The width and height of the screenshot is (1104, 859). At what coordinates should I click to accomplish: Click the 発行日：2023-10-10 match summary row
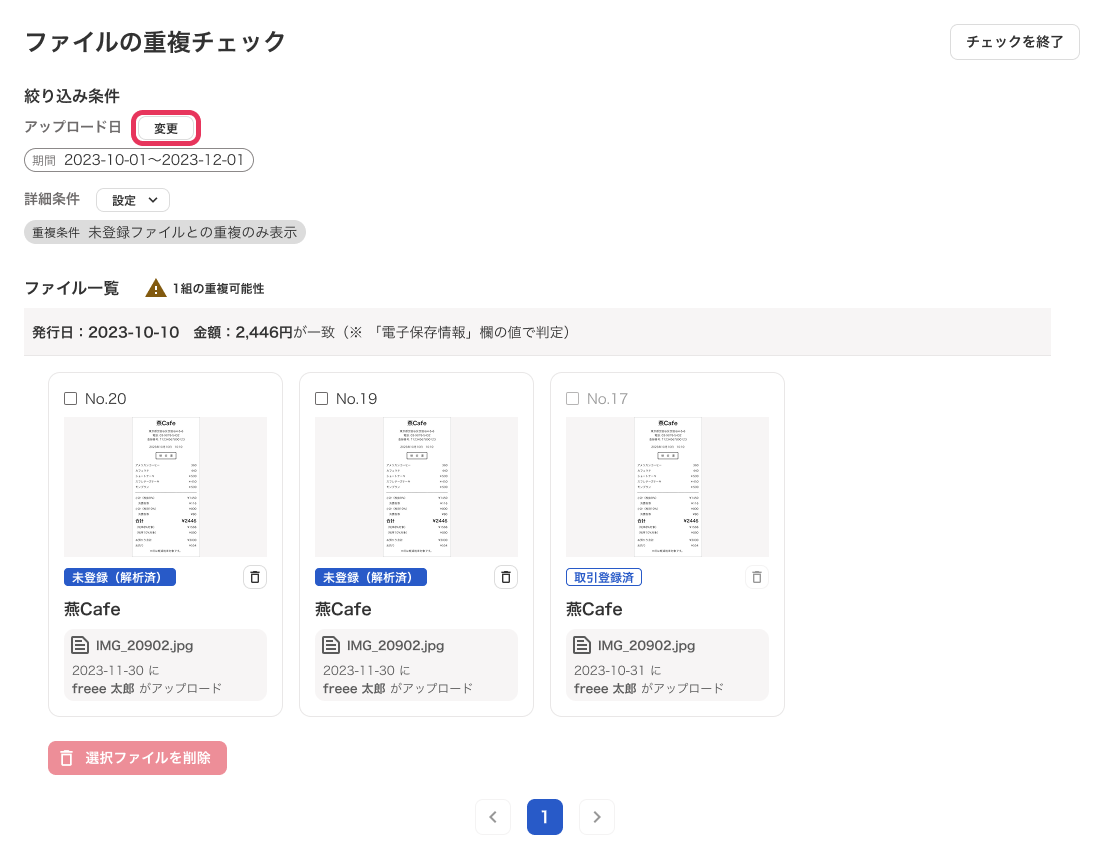pos(537,332)
